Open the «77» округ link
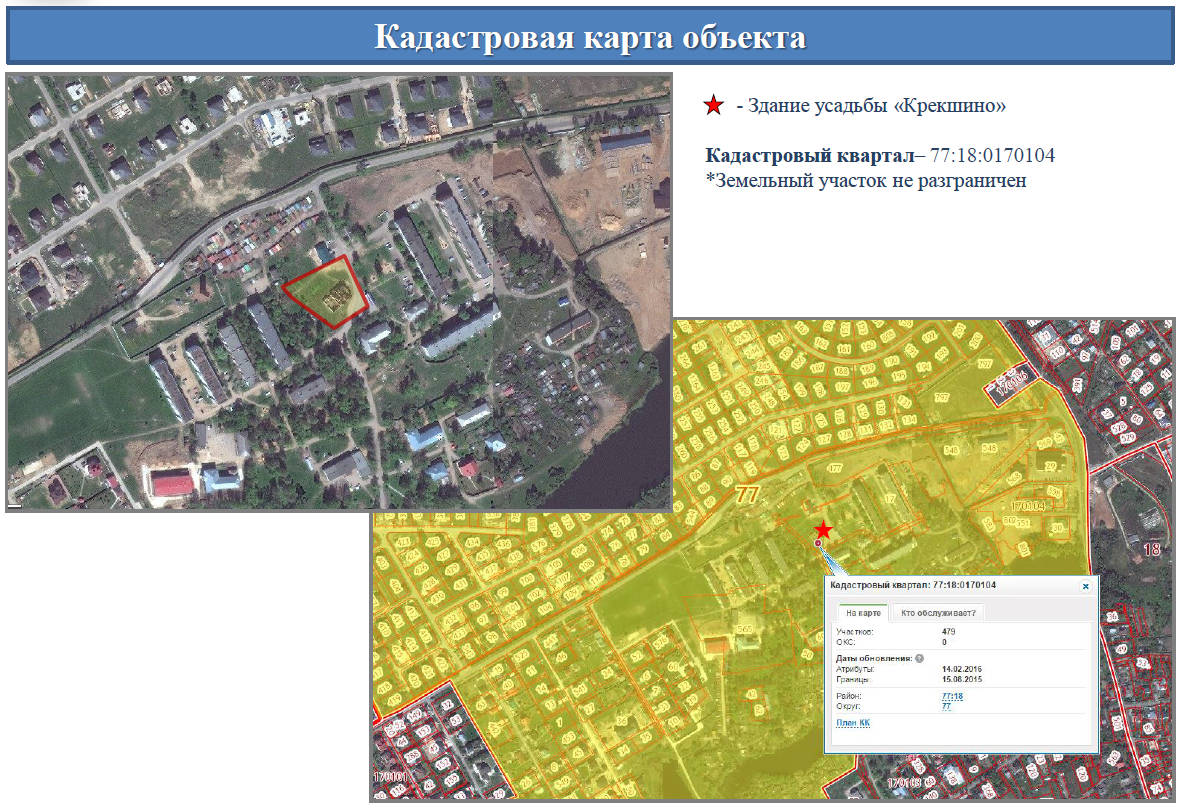This screenshot has width=1181, height=809. click(946, 706)
